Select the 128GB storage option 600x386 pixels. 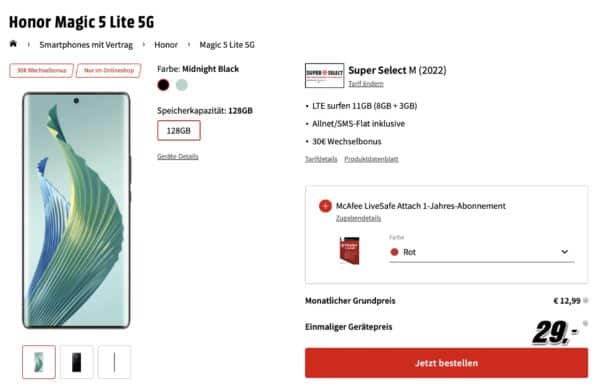point(179,130)
